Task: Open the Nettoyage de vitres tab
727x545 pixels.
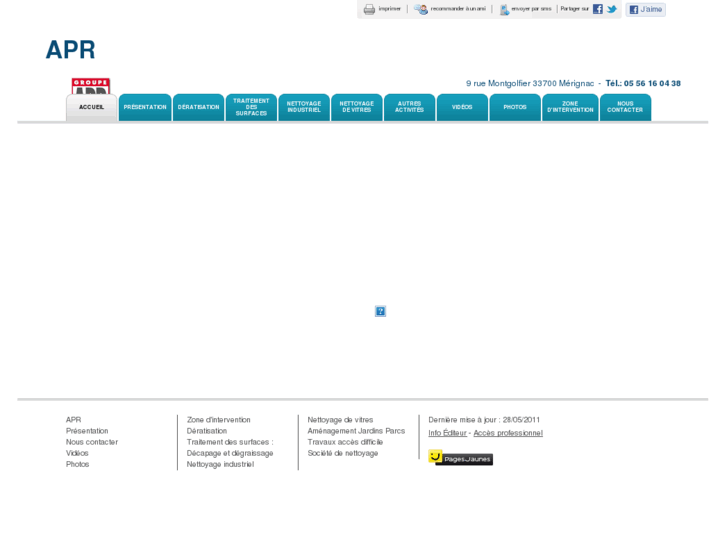Action: tap(357, 107)
